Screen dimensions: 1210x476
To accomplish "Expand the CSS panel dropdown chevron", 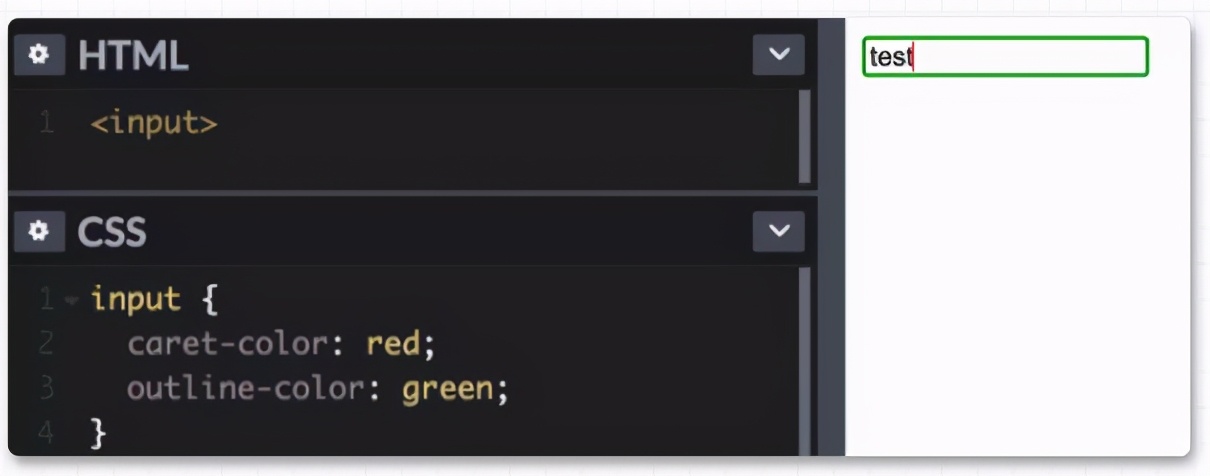I will [778, 232].
